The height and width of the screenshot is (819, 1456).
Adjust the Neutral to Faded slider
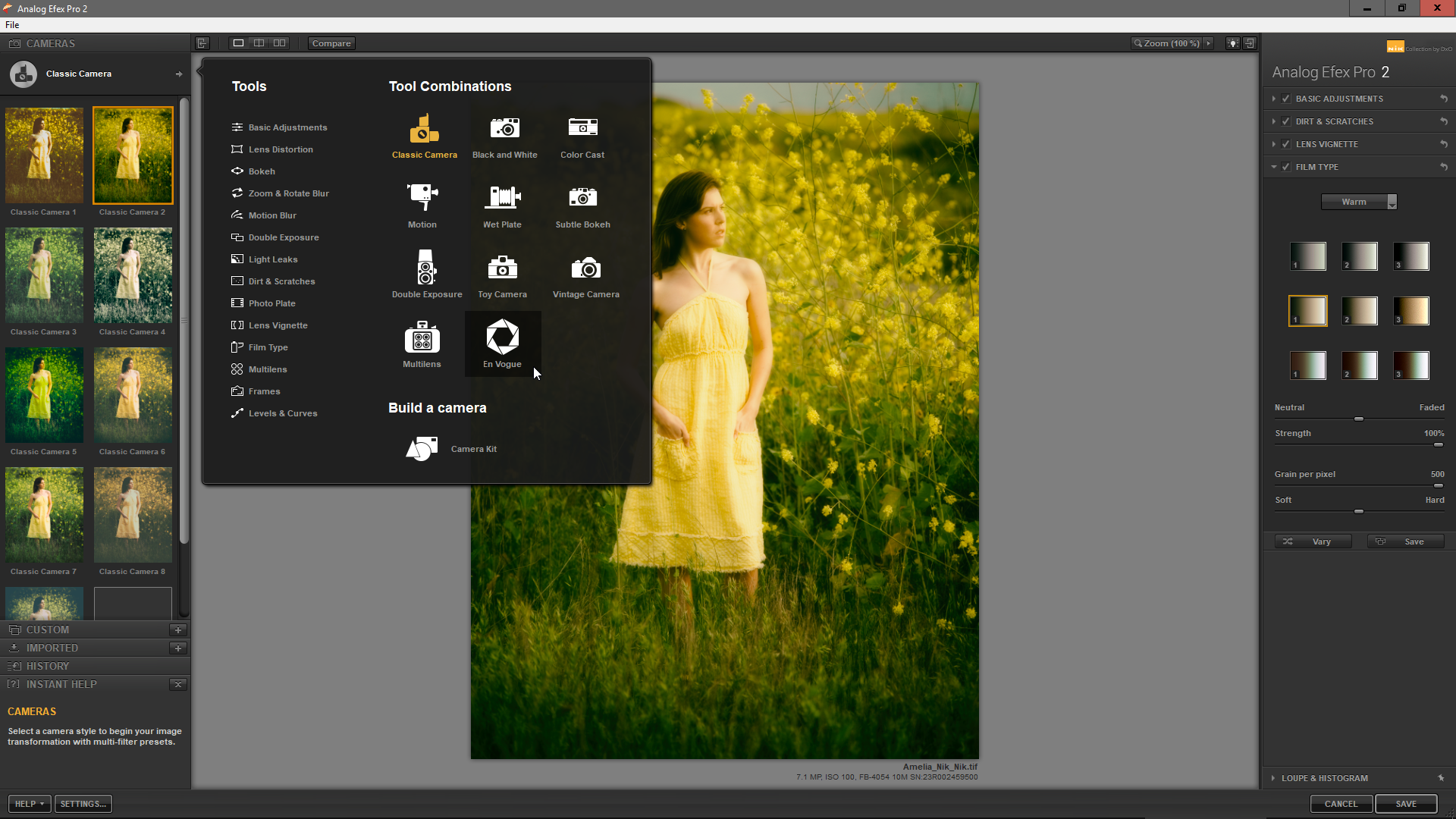1359,419
